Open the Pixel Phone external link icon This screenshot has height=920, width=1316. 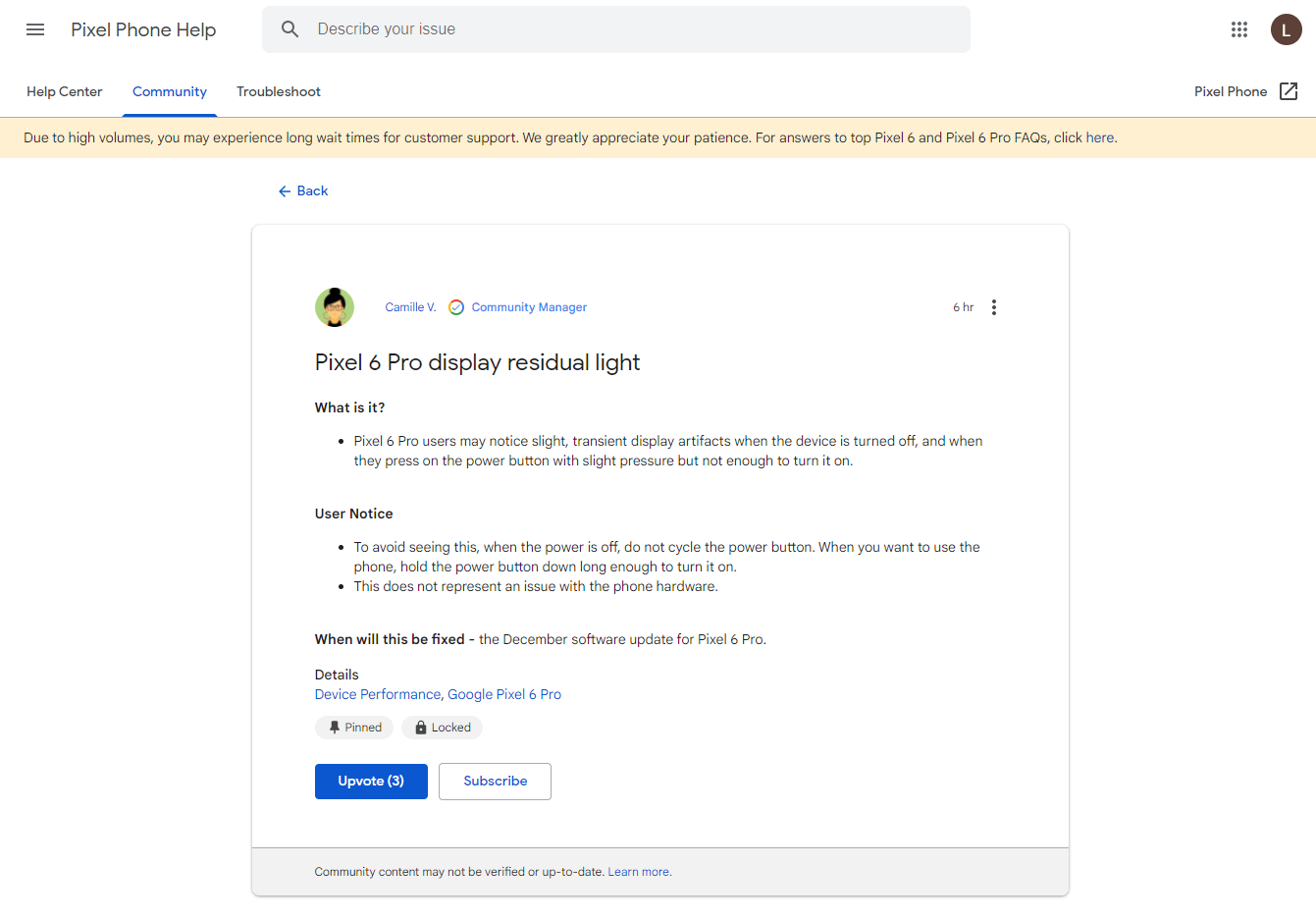point(1289,91)
